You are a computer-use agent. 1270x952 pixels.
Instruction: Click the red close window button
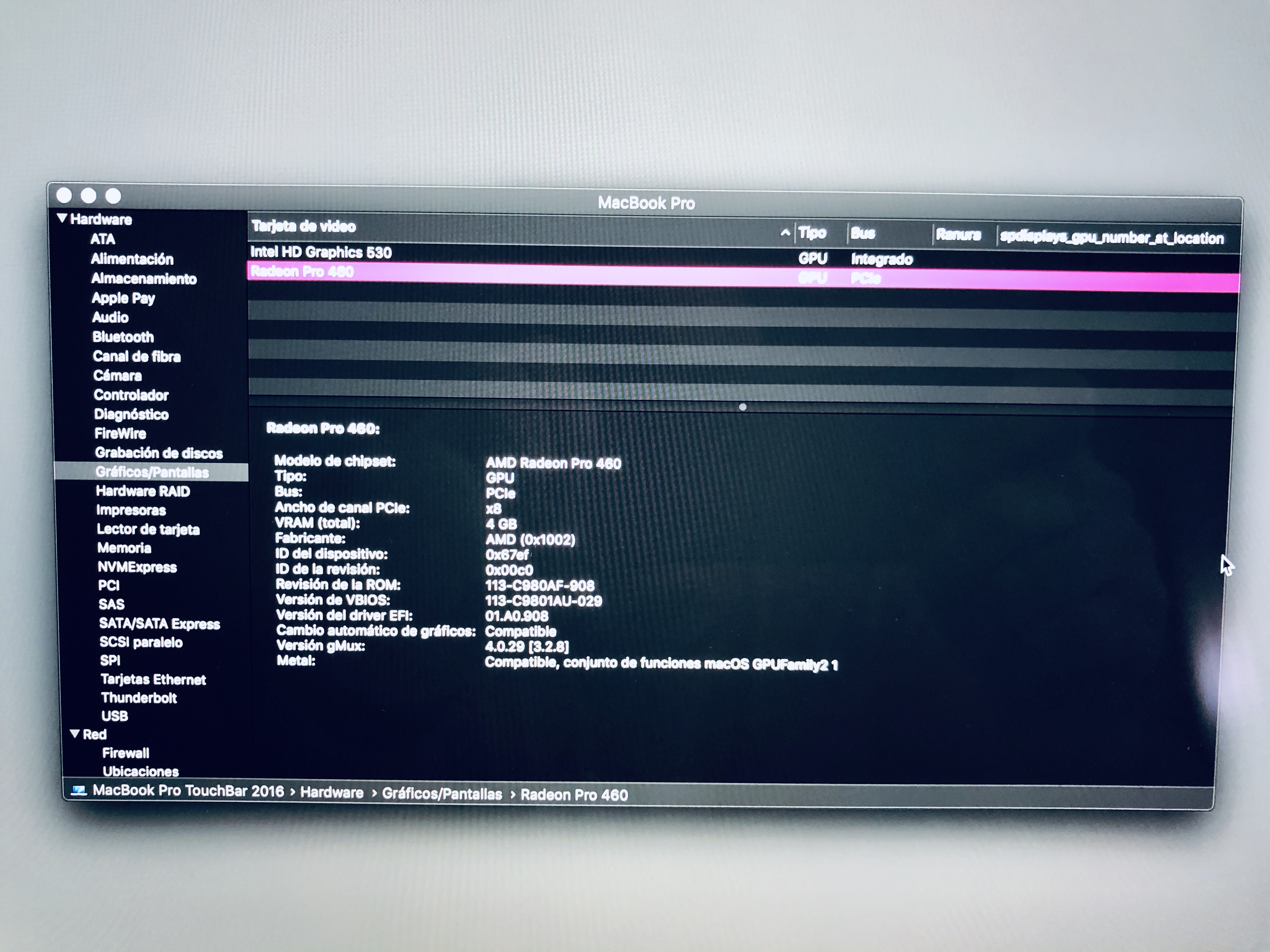click(64, 196)
